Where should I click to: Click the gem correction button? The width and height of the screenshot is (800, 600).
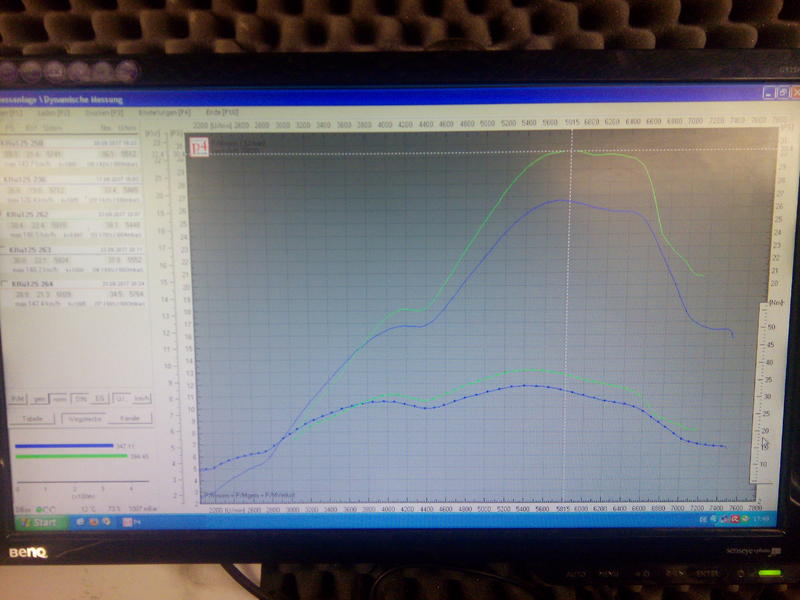39,398
